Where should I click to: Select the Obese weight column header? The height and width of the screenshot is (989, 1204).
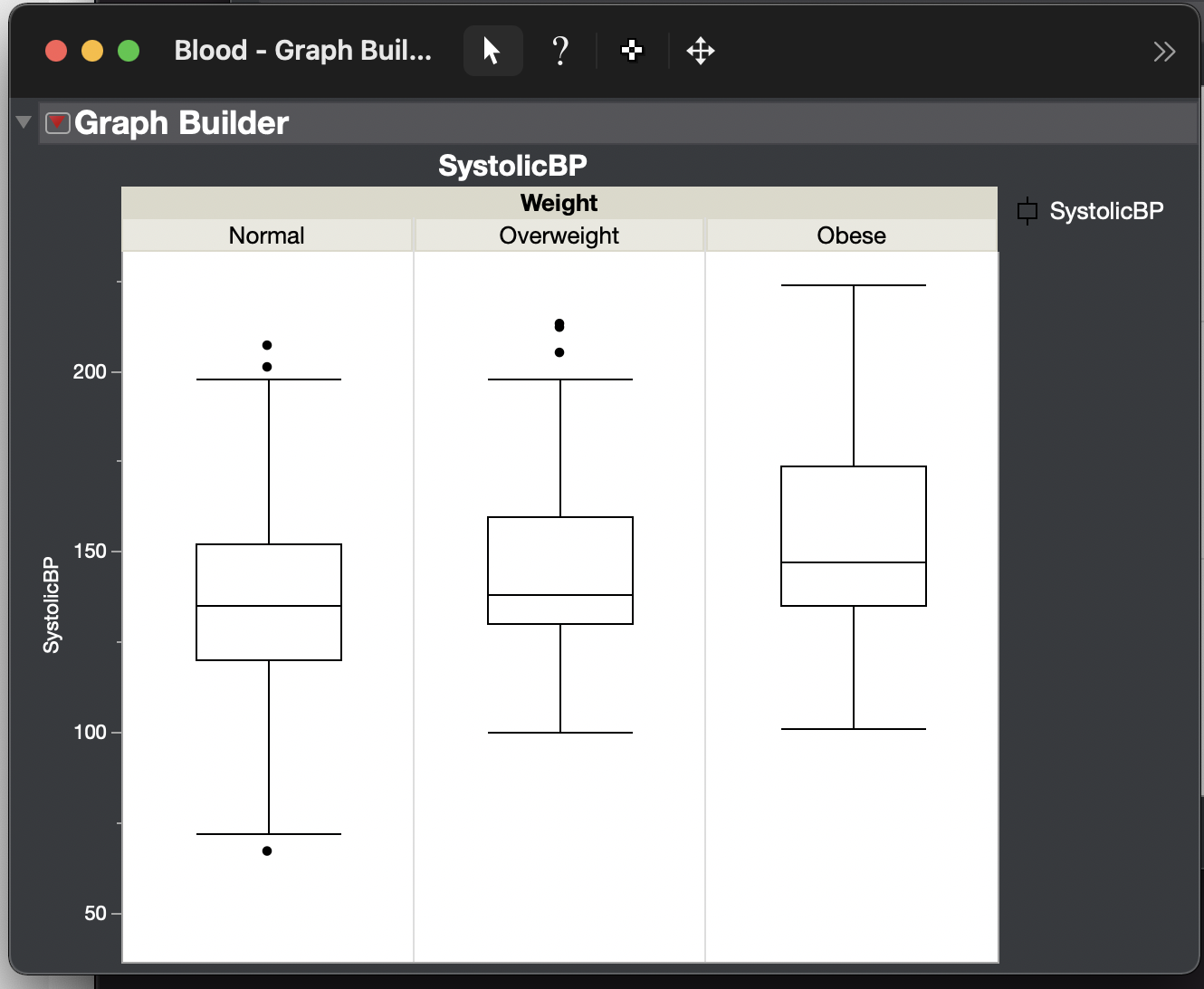coord(850,235)
